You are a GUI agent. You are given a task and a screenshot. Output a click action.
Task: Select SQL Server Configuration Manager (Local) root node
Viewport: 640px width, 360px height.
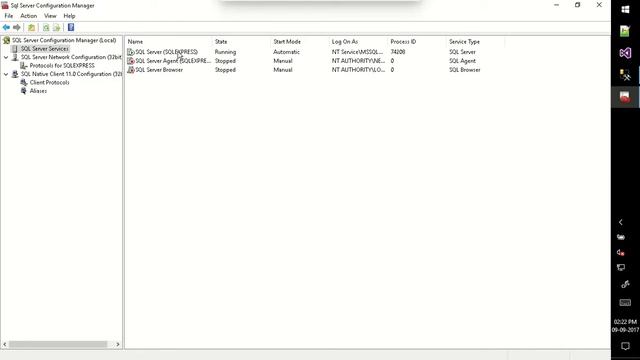point(64,40)
